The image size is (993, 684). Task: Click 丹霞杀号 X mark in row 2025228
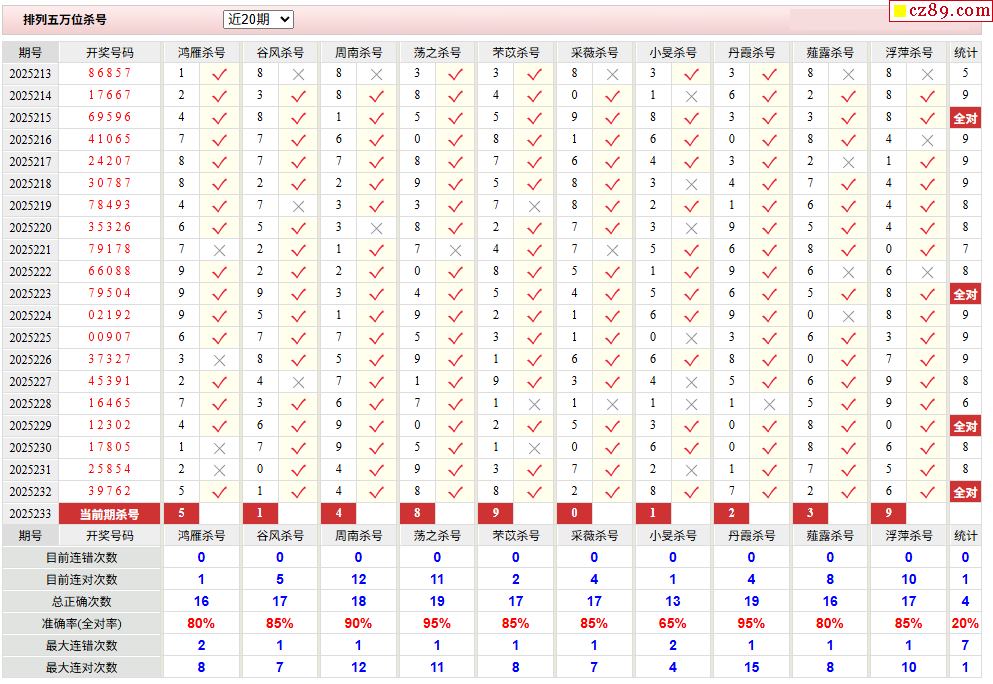point(769,404)
